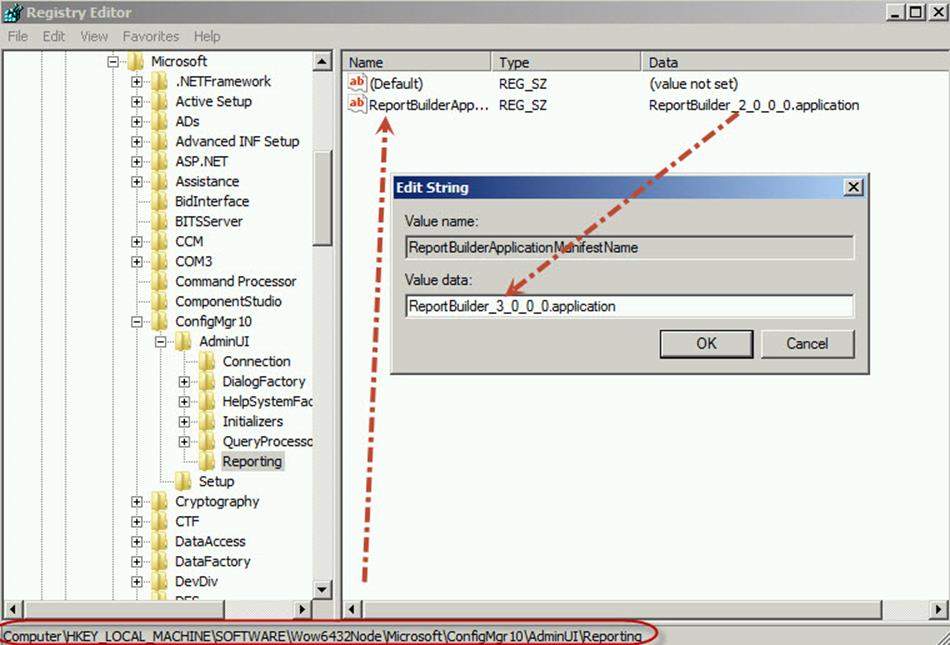
Task: Collapse the AdminUI node
Action: [x=161, y=341]
